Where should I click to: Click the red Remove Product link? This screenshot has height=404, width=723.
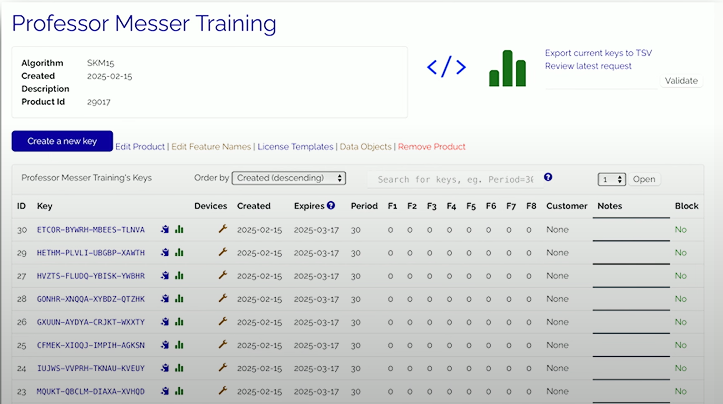[432, 147]
